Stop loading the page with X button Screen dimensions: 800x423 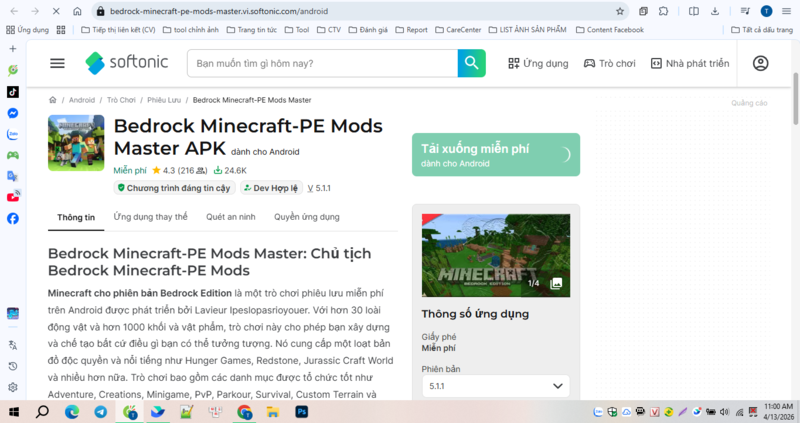pos(56,11)
